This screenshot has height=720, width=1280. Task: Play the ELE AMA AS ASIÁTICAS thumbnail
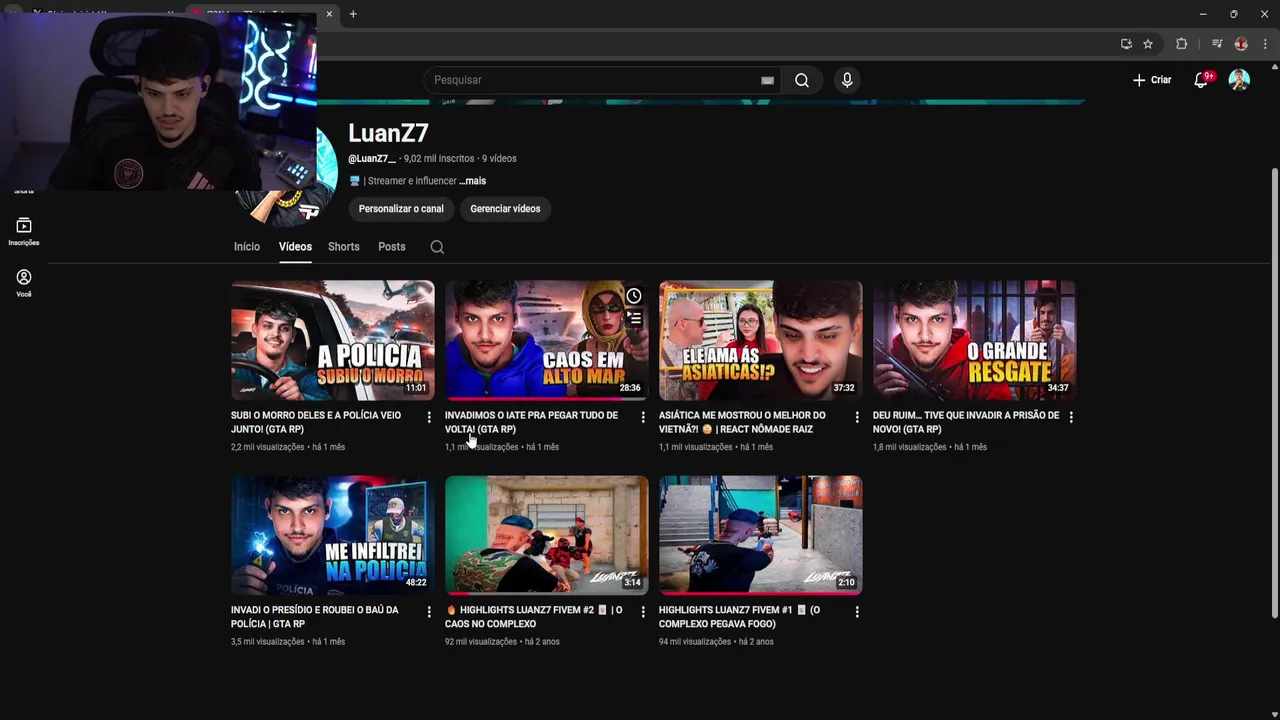[761, 340]
